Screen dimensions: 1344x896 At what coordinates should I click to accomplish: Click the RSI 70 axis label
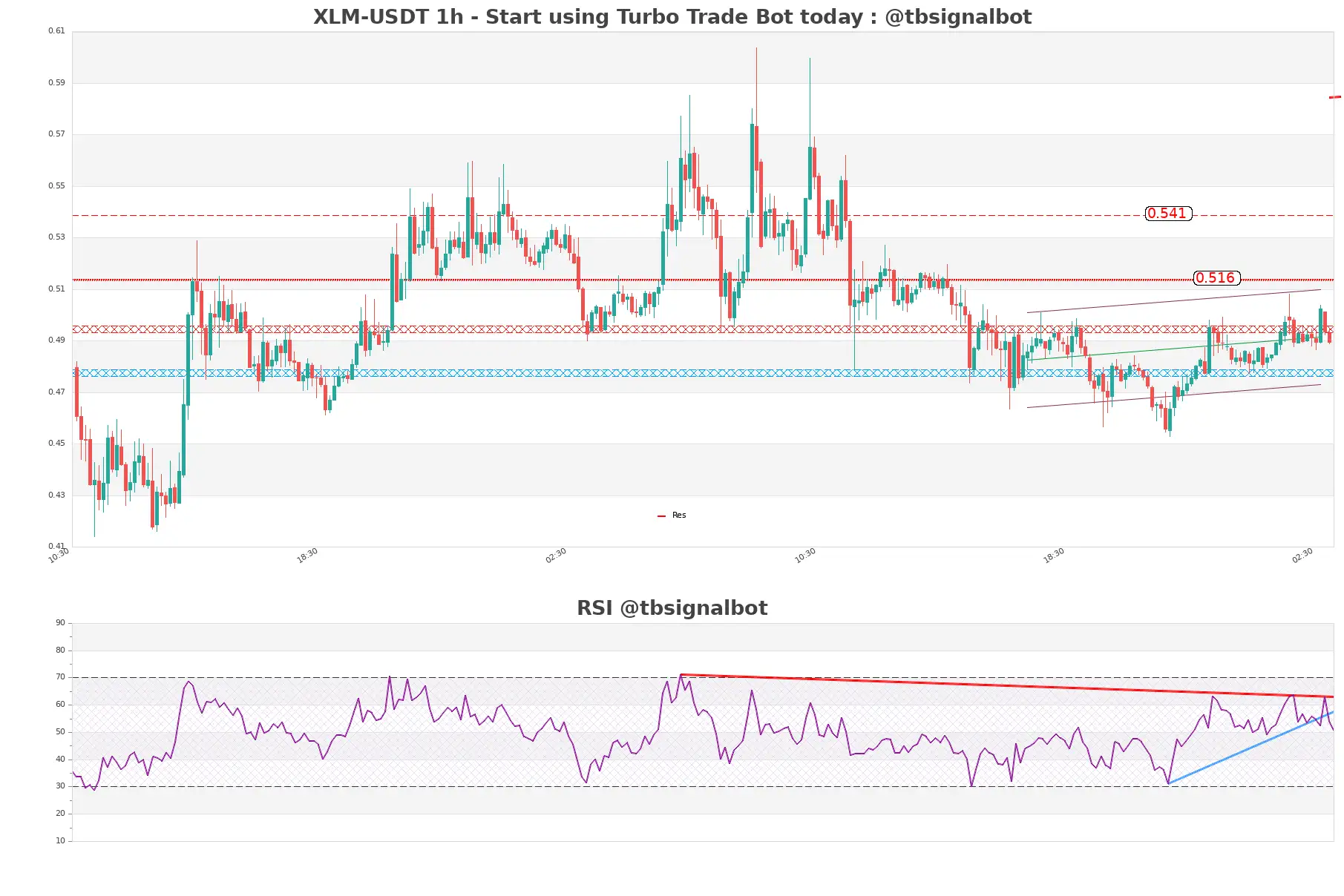[x=60, y=677]
